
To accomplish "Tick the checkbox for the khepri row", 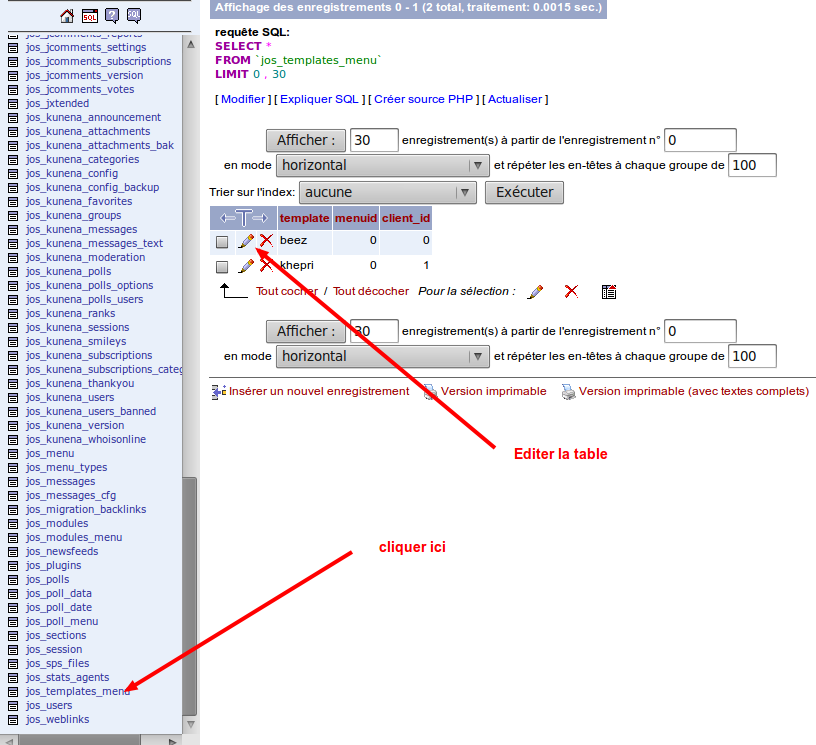I will click(x=222, y=267).
